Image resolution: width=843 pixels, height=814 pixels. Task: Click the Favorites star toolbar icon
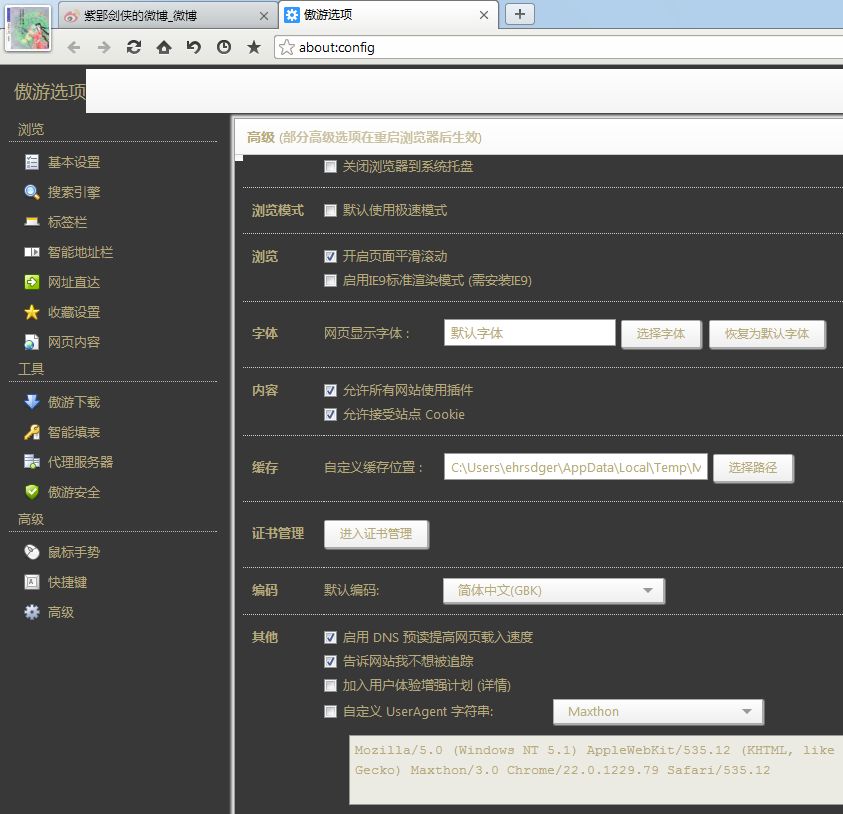pos(254,47)
